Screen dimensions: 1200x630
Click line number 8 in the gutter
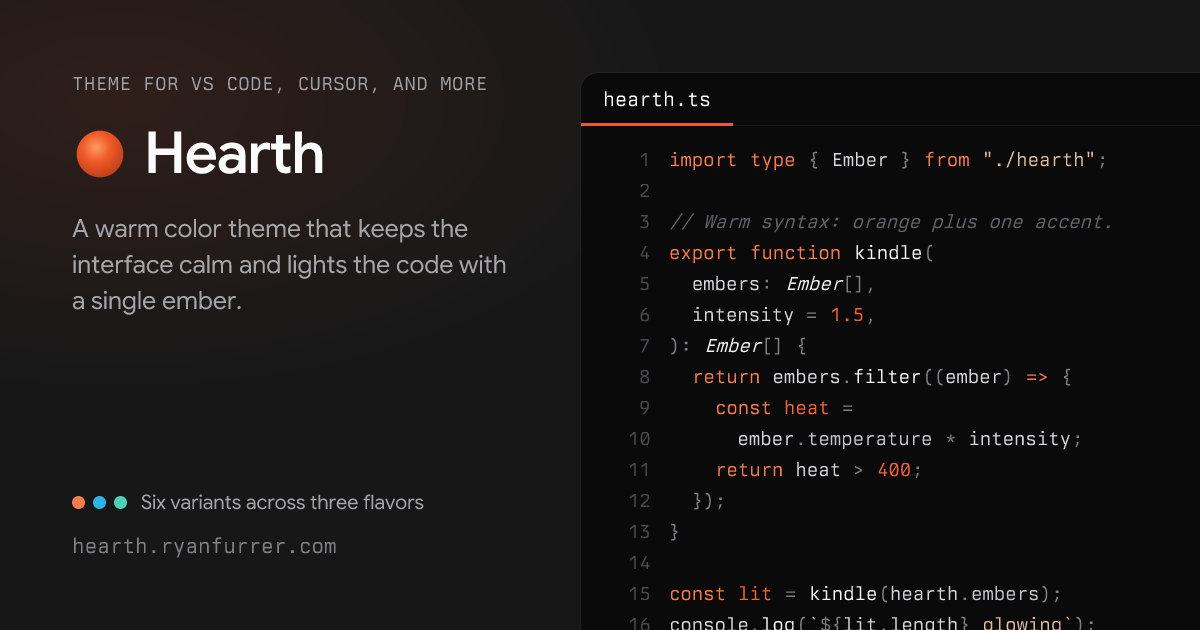click(644, 377)
